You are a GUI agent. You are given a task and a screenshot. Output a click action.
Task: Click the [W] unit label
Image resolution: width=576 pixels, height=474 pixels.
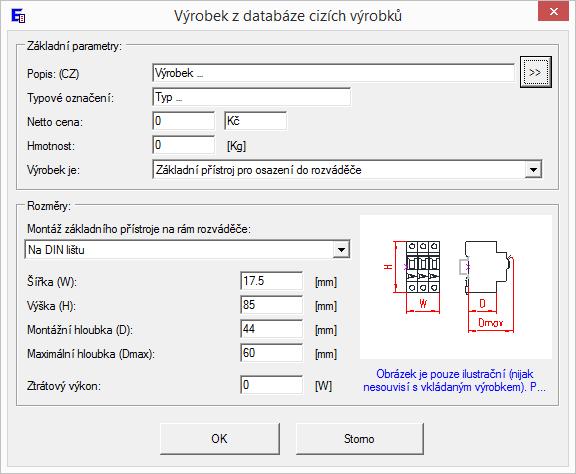click(x=323, y=386)
